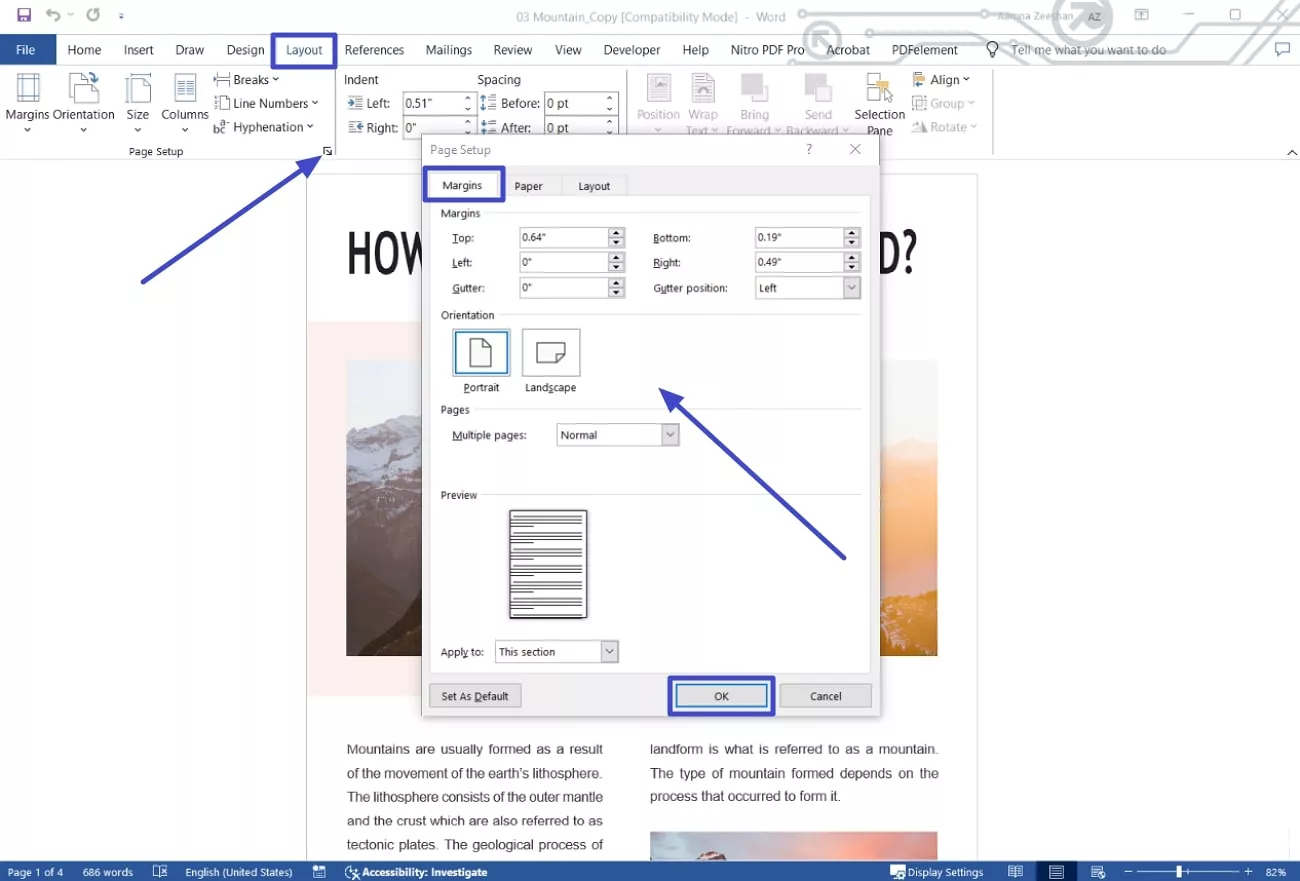Undo the last action from the title bar
This screenshot has height=881, width=1300.
click(x=53, y=15)
